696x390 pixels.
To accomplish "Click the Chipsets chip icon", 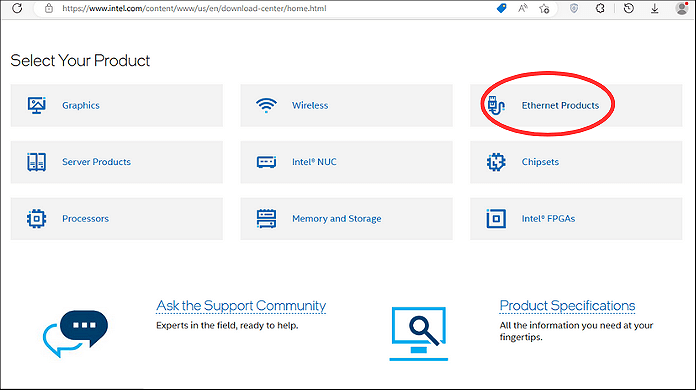I will [496, 162].
